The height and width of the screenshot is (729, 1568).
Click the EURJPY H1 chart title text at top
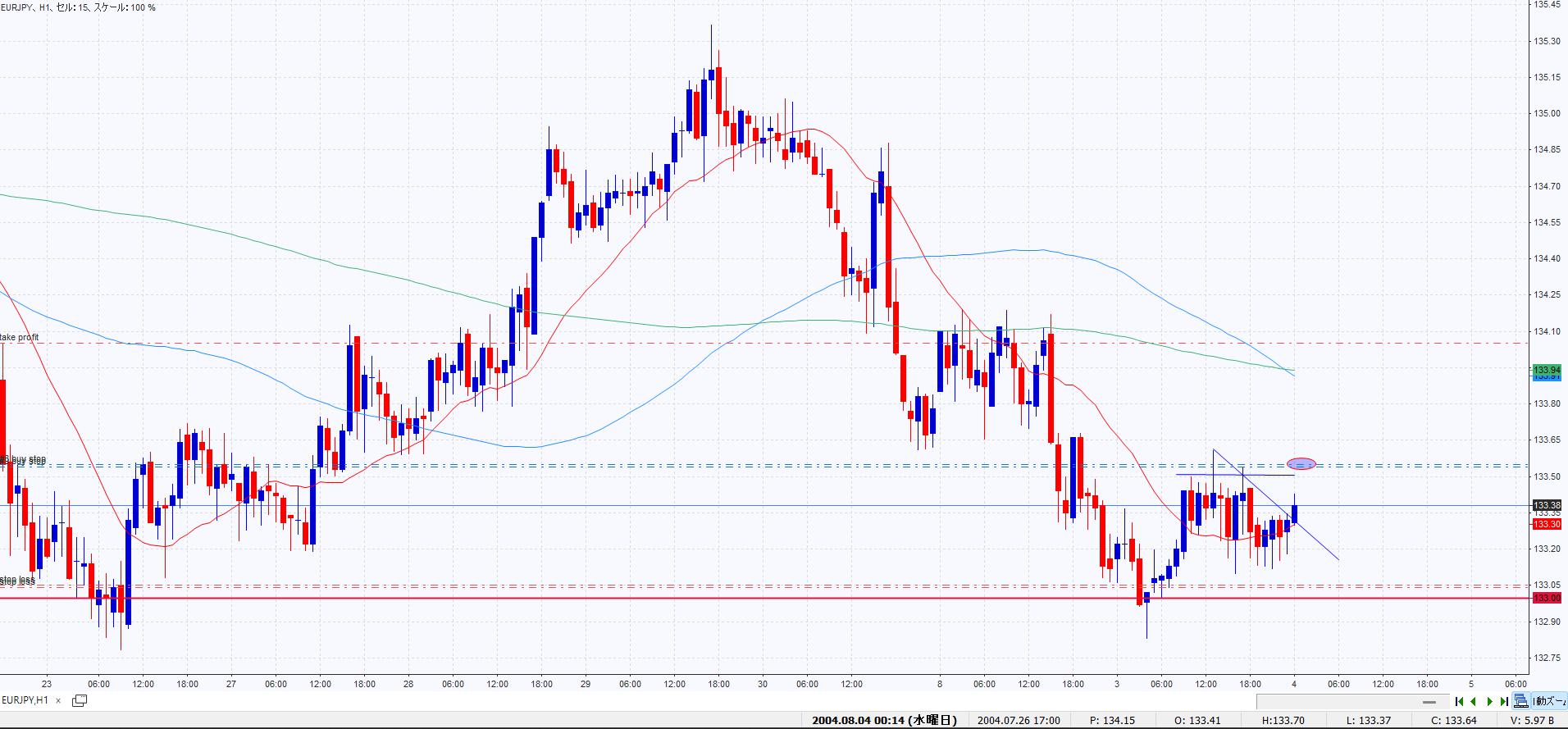coord(78,7)
